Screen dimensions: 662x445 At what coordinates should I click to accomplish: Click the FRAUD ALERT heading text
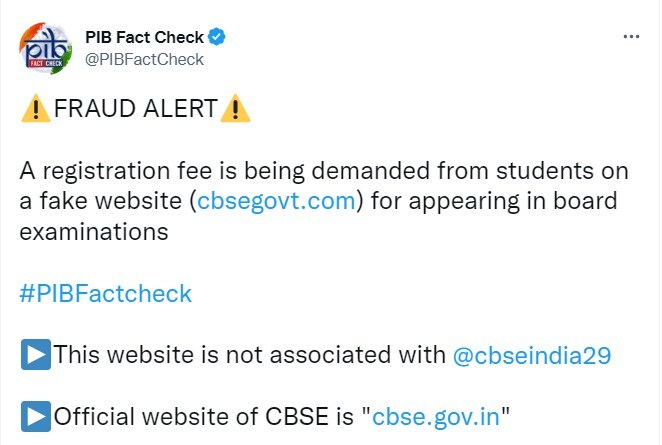coord(132,109)
